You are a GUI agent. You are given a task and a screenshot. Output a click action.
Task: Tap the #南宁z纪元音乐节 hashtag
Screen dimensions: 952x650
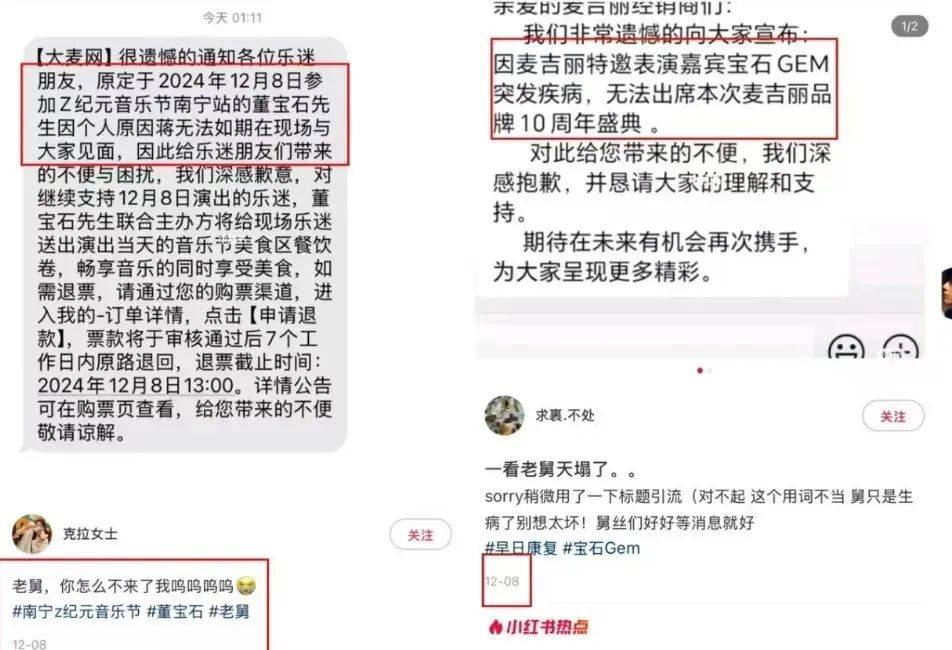77,611
